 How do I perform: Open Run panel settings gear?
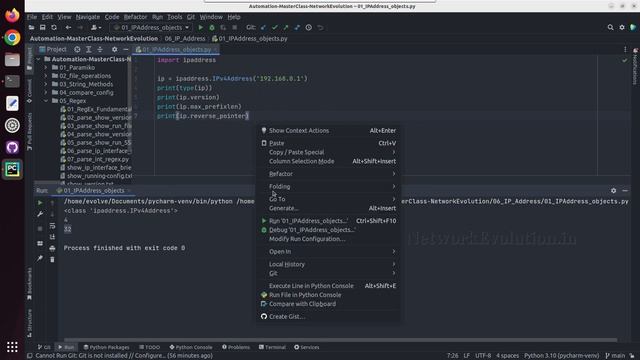[613, 191]
